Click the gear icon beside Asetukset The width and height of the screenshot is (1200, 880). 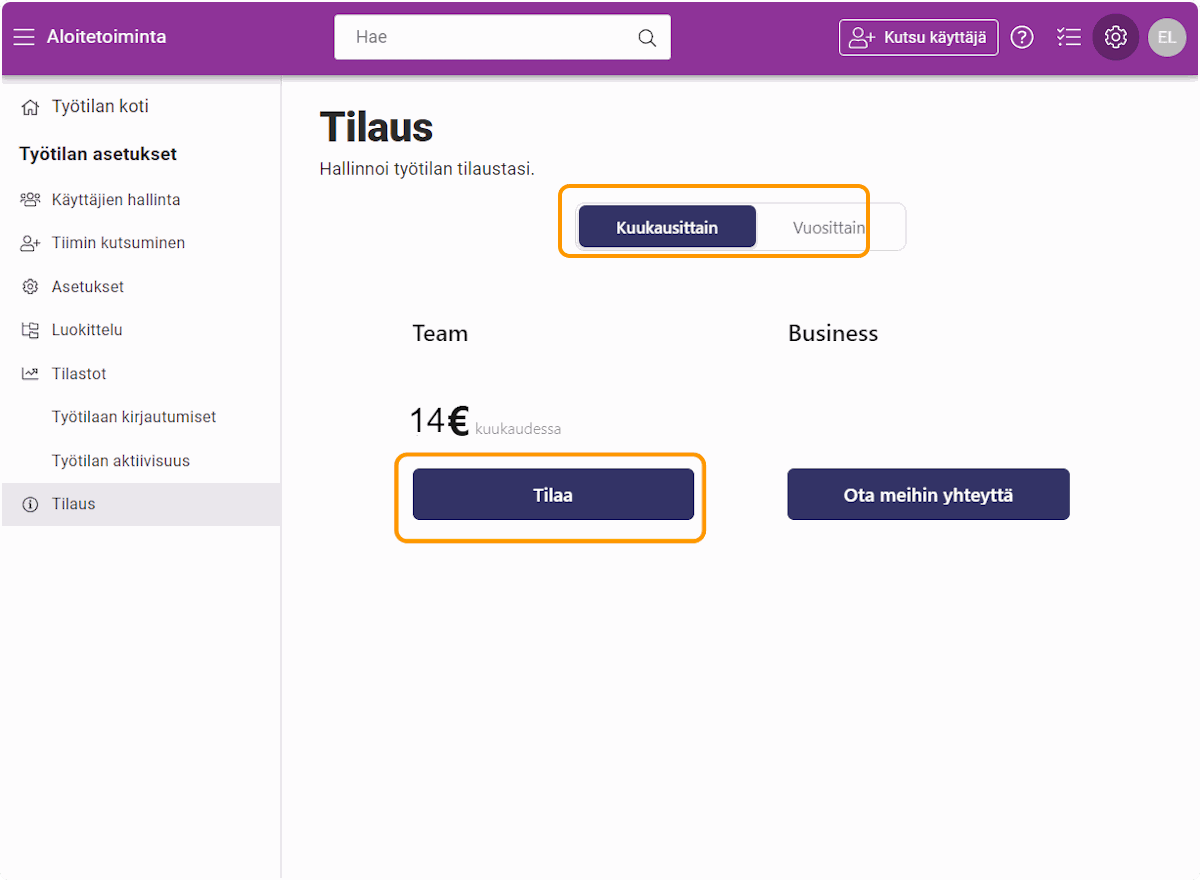[31, 287]
